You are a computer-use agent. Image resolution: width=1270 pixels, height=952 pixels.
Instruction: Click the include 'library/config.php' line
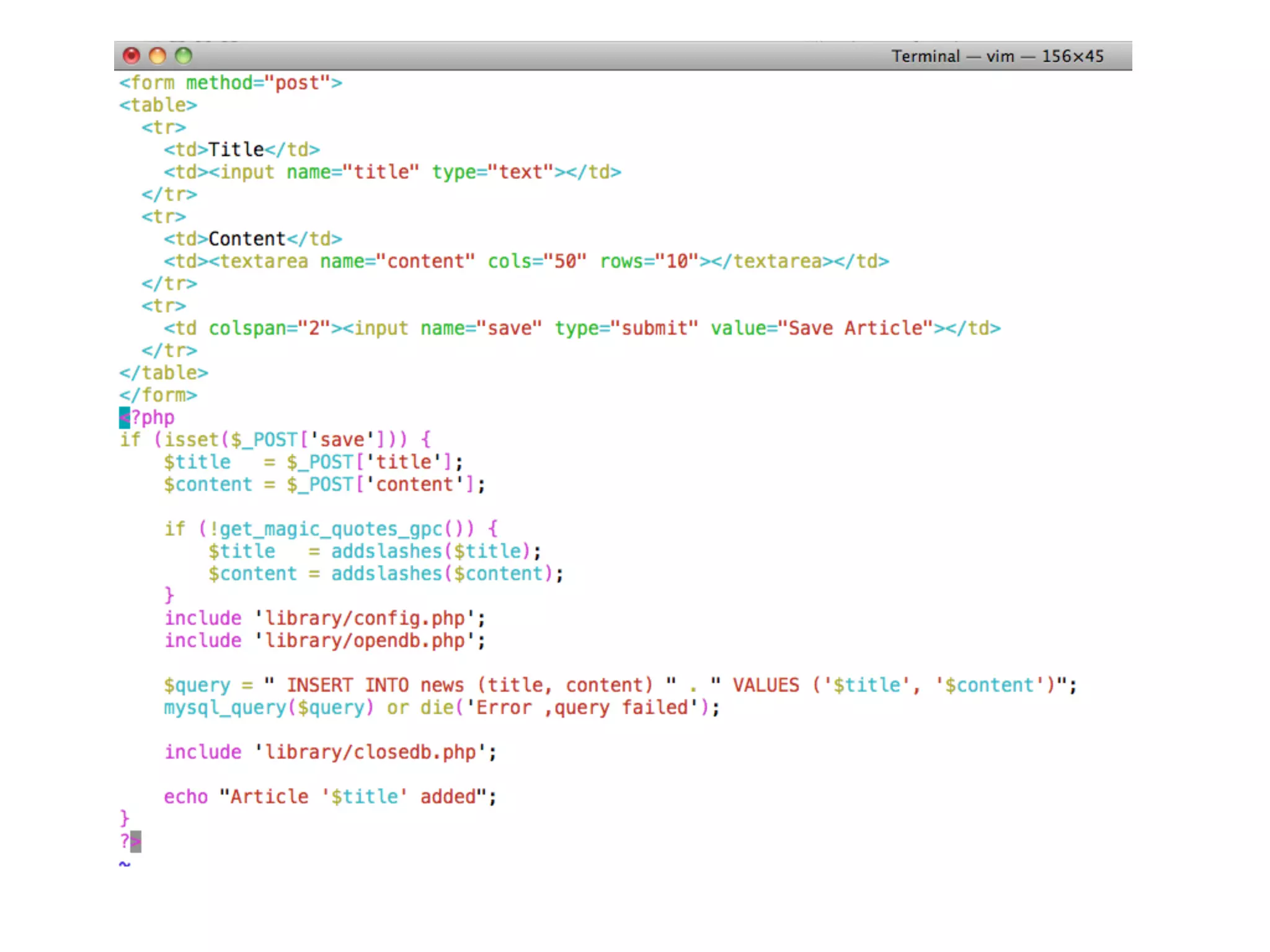[x=324, y=619]
